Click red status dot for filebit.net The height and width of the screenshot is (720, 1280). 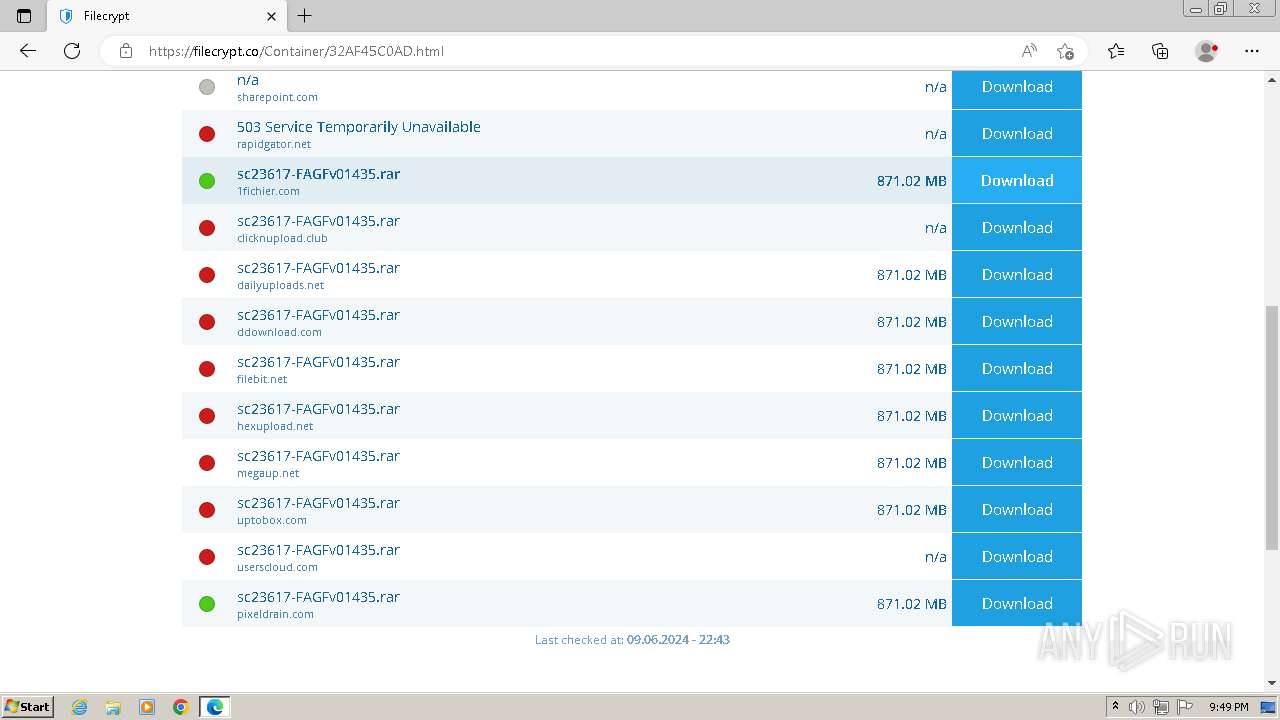coord(207,369)
